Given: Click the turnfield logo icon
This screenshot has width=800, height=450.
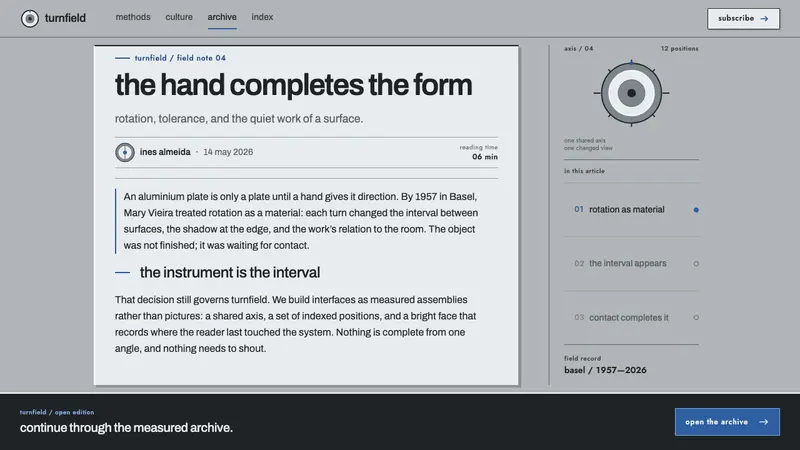Looking at the screenshot, I should tap(30, 18).
